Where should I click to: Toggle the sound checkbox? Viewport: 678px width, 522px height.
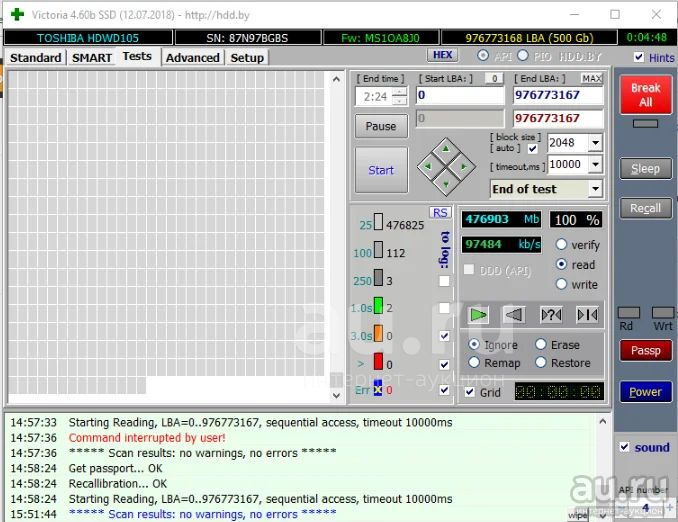coord(624,447)
